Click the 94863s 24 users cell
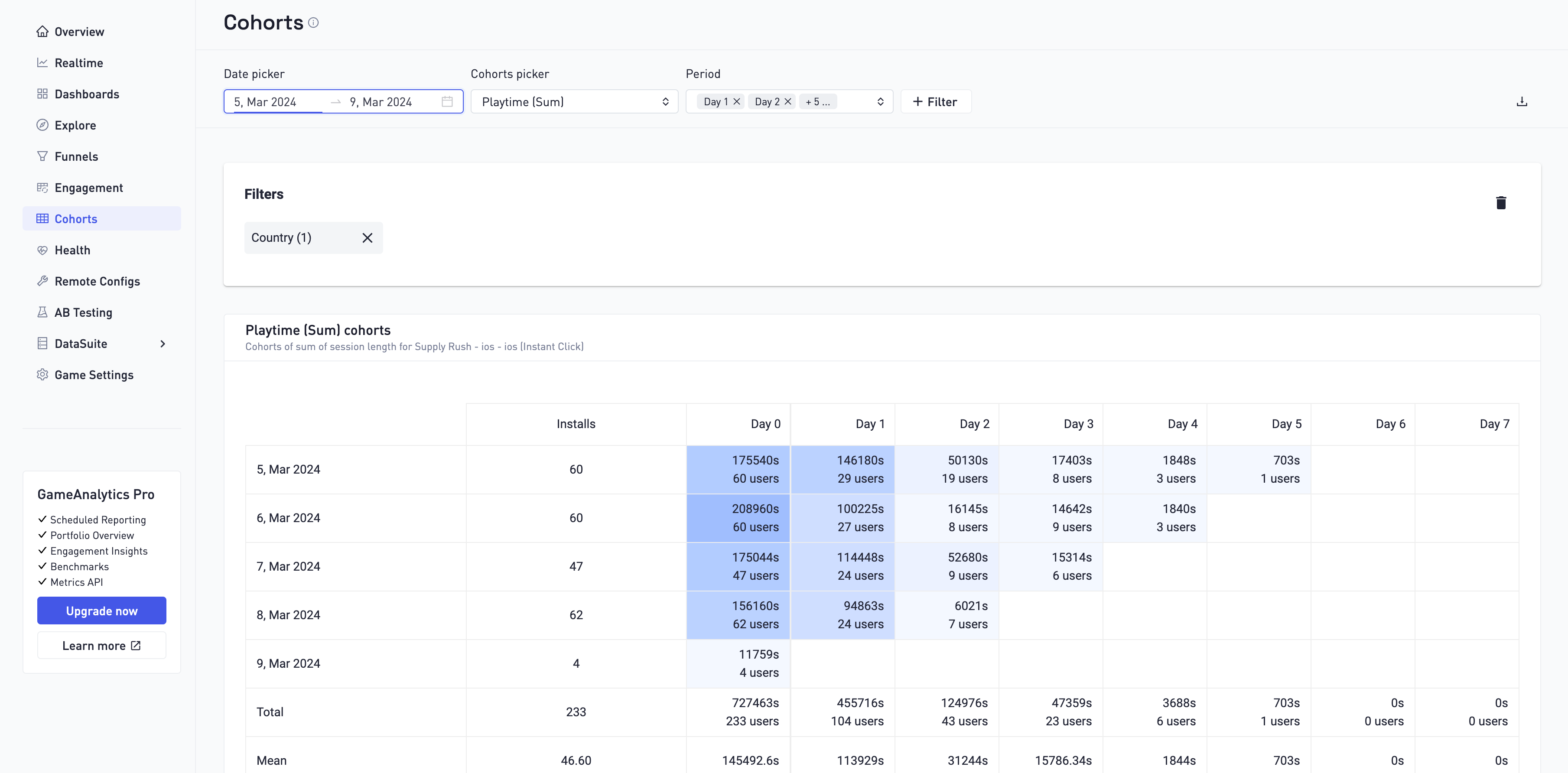The width and height of the screenshot is (1568, 773). (x=843, y=615)
